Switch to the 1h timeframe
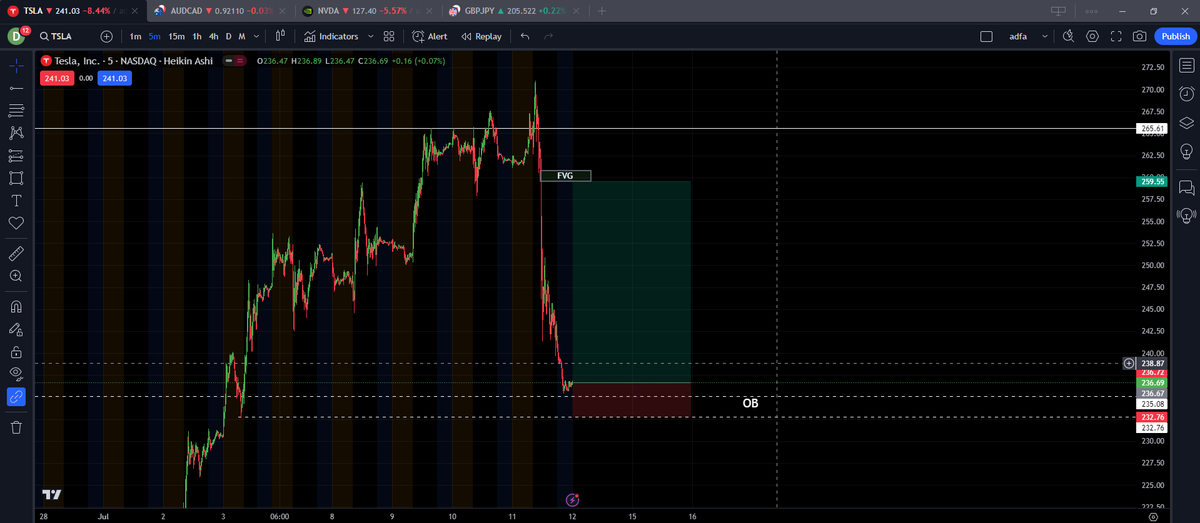 (x=197, y=36)
